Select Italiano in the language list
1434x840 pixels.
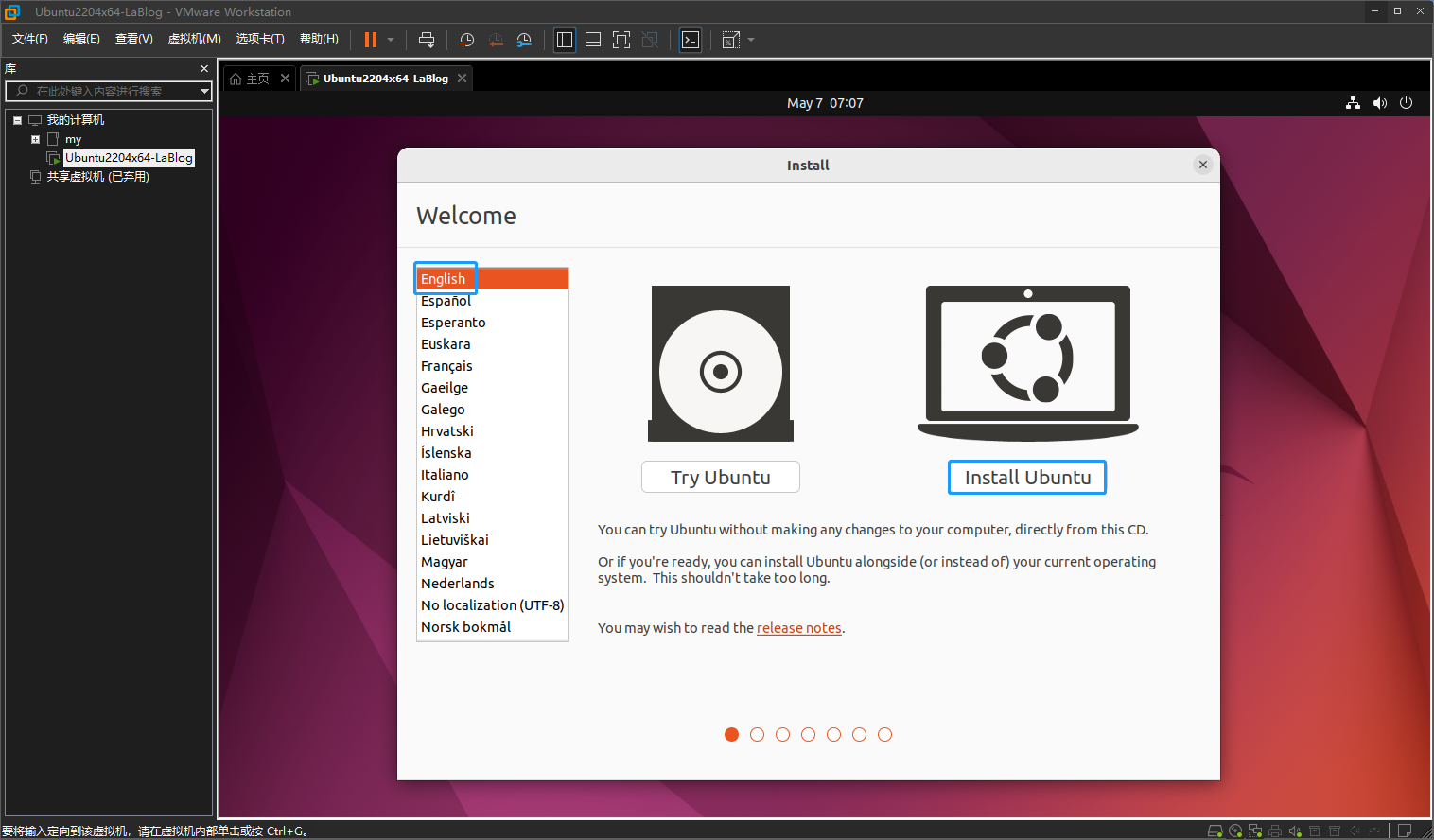point(493,475)
